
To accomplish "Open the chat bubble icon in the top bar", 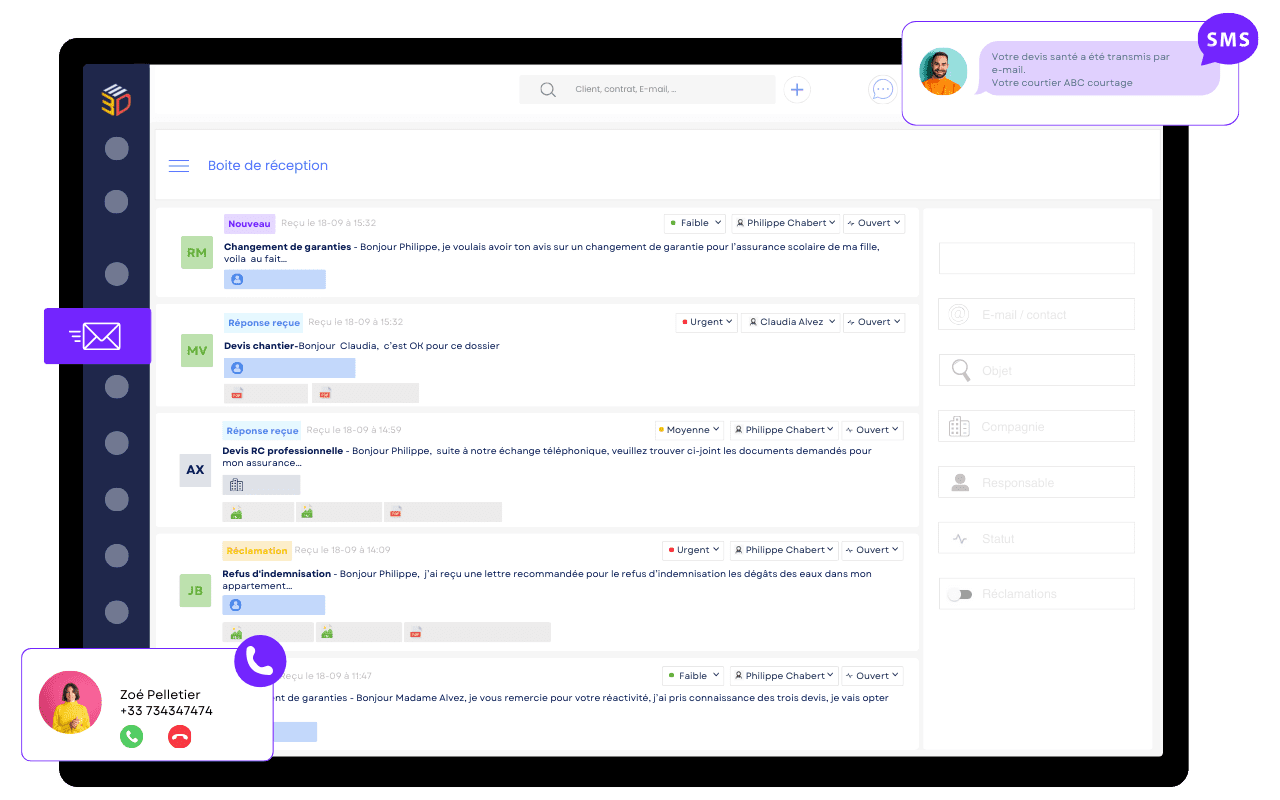I will (x=883, y=89).
